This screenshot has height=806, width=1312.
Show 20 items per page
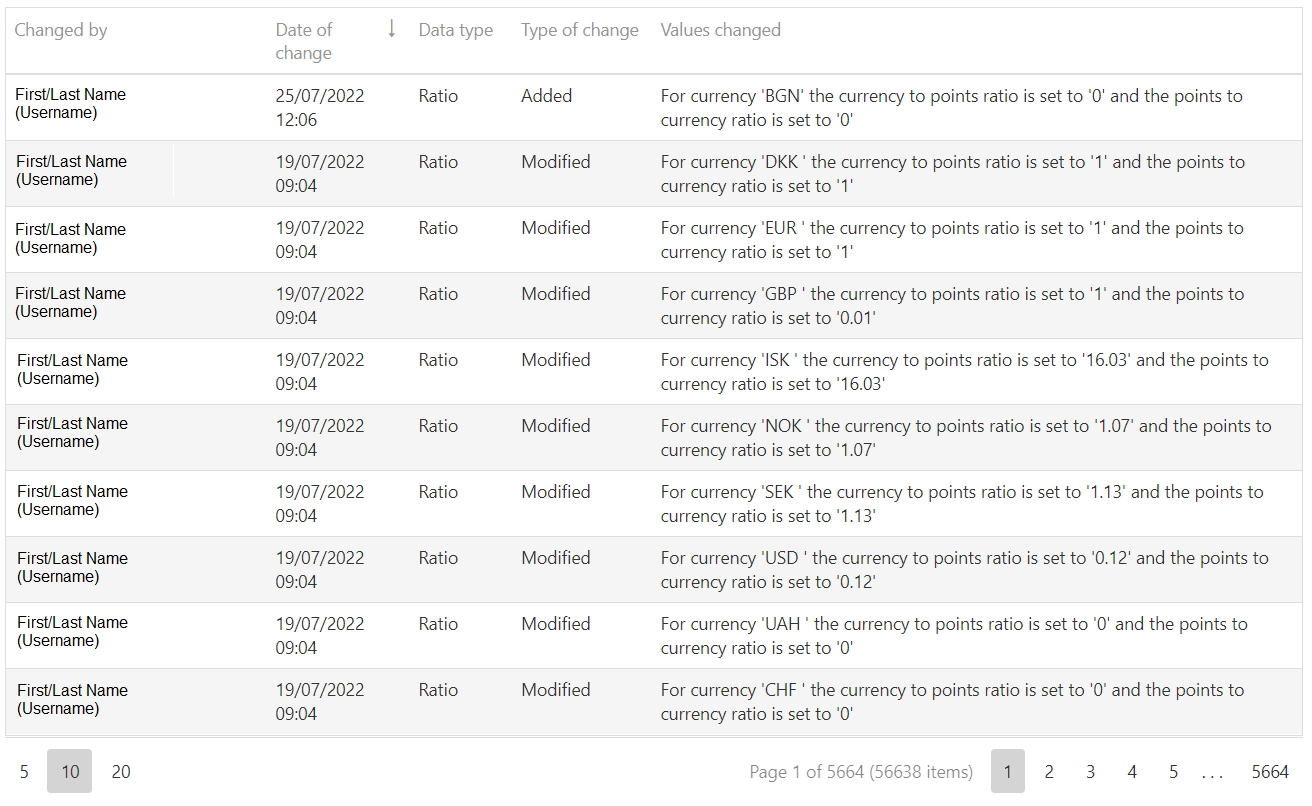point(121,771)
